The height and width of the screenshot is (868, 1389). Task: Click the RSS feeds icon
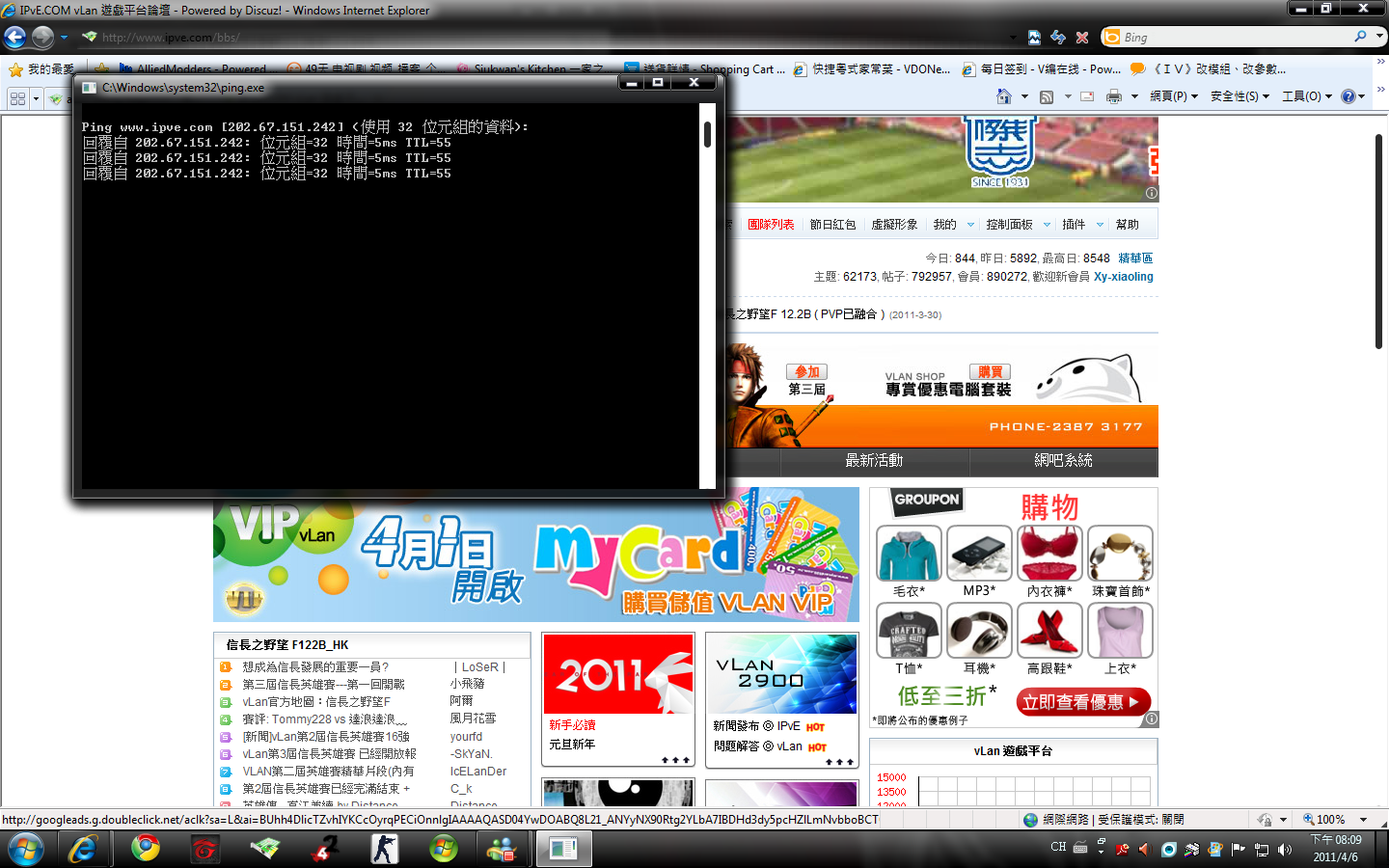click(1047, 96)
